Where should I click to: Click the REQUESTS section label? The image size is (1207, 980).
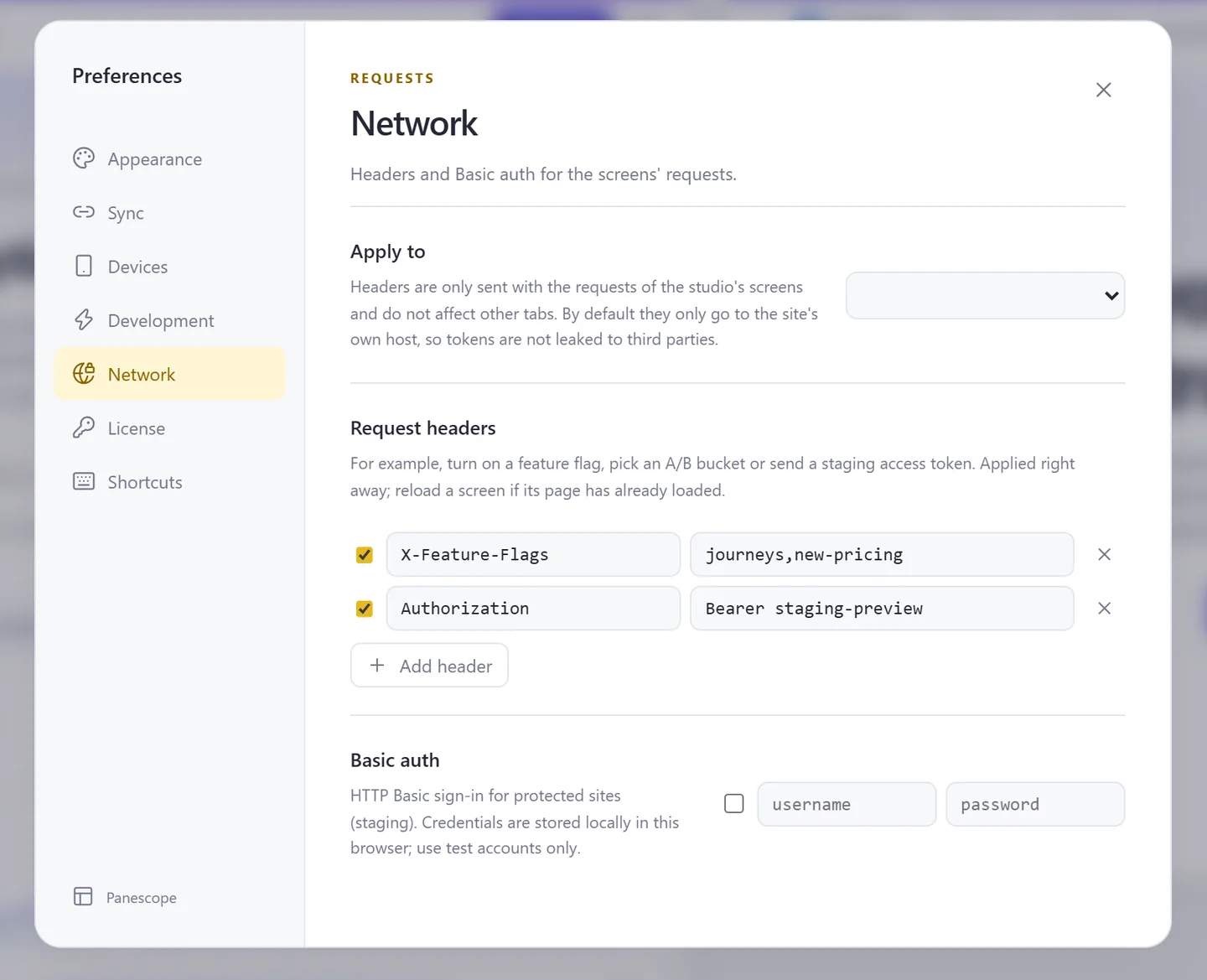coord(392,78)
